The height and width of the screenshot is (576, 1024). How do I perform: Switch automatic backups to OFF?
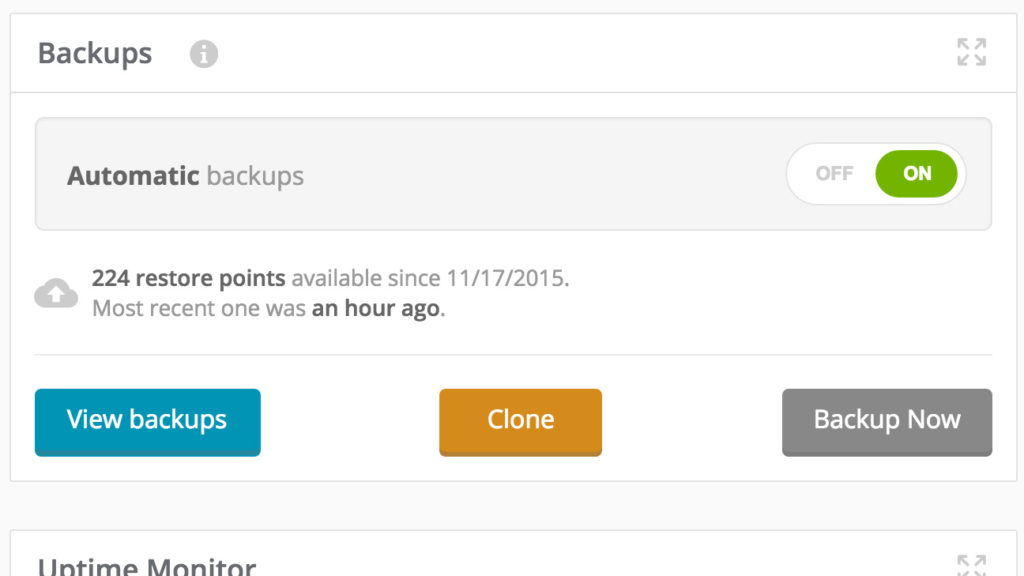click(834, 174)
